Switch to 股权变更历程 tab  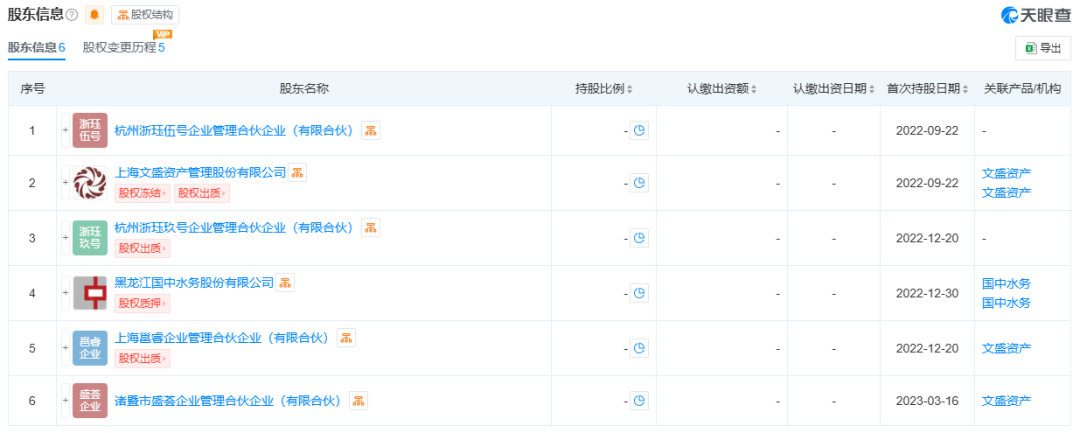[123, 47]
